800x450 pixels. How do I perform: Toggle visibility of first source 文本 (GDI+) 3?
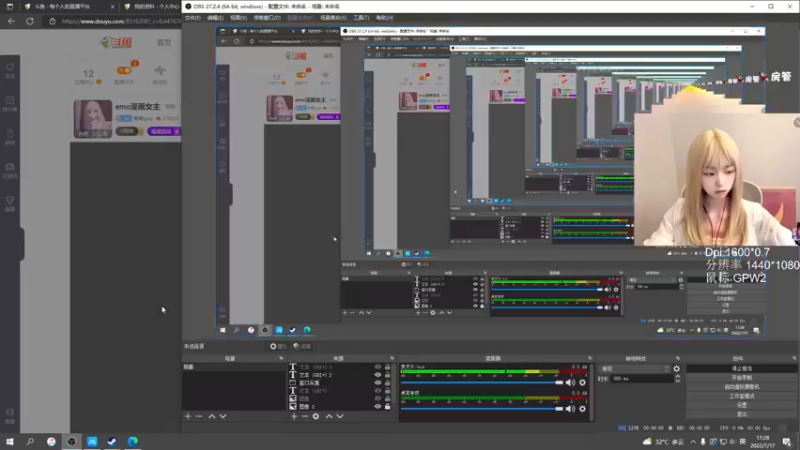coord(378,367)
